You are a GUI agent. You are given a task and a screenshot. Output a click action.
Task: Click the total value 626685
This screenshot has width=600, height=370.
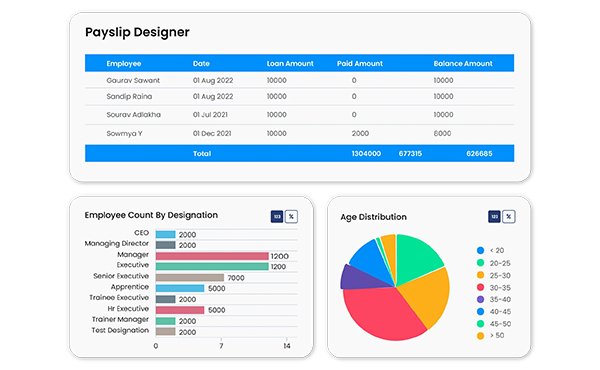(x=479, y=153)
